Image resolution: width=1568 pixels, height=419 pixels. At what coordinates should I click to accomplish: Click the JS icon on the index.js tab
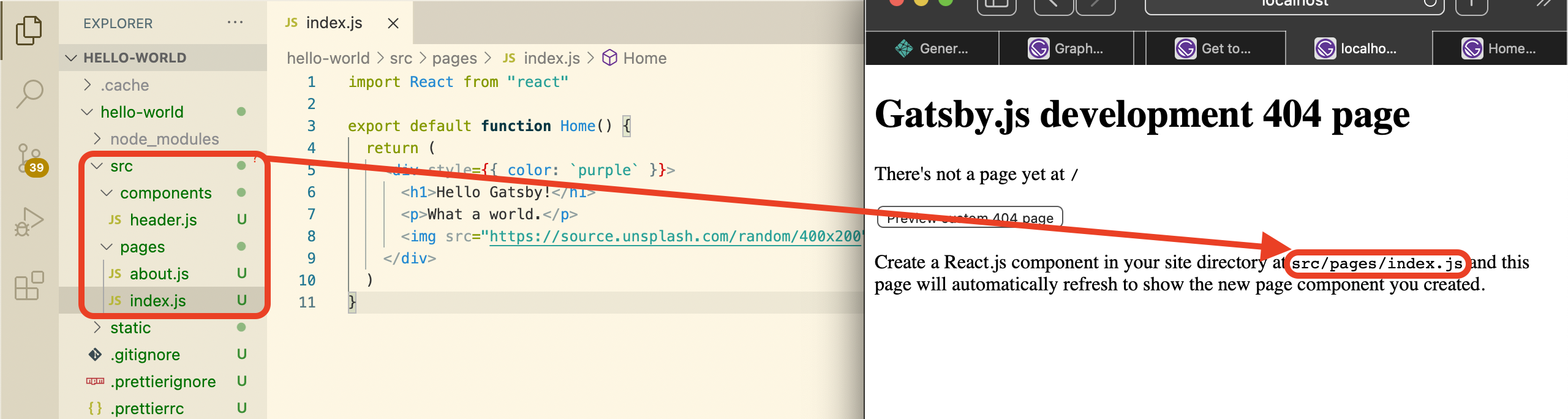(291, 23)
